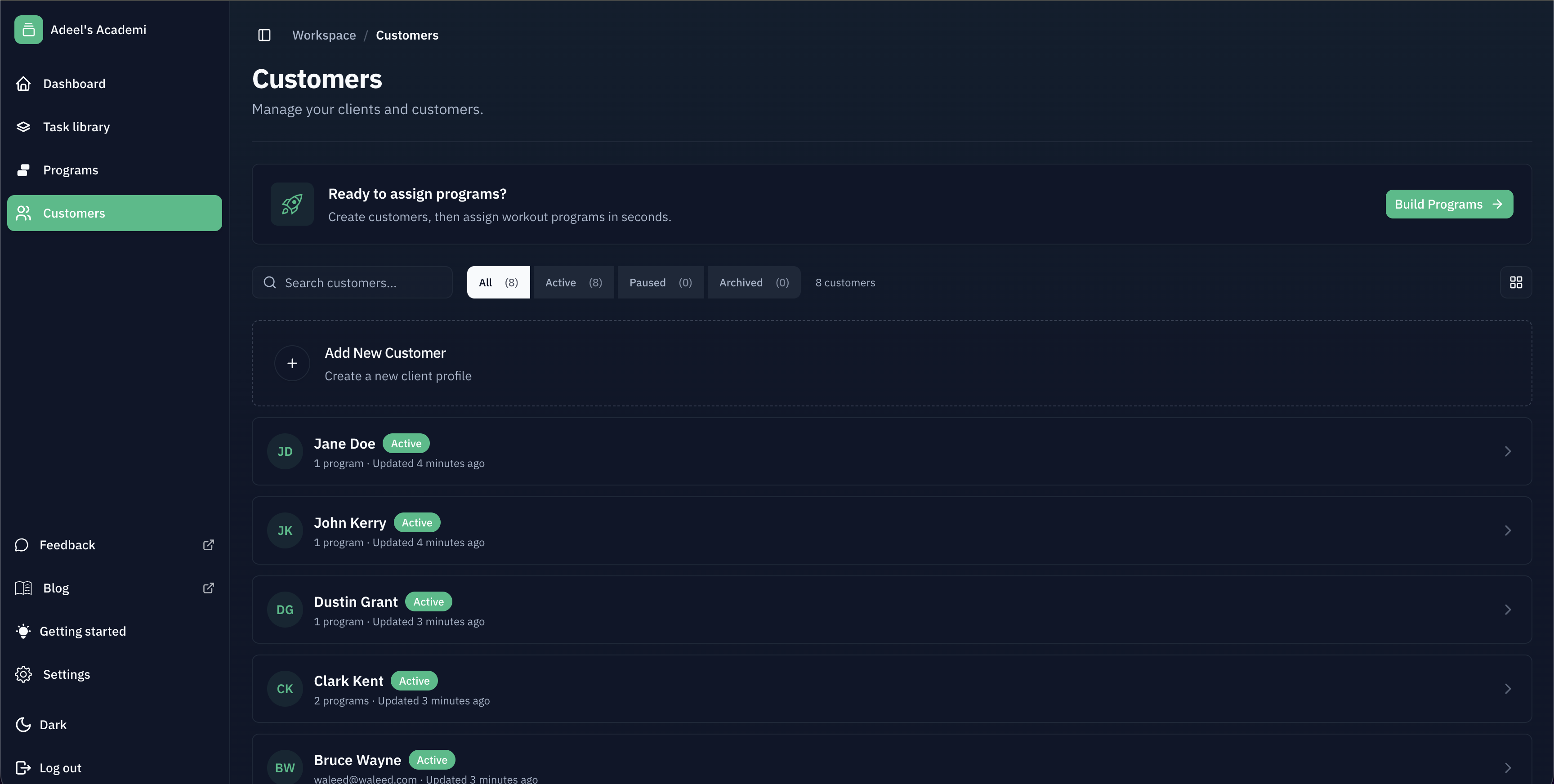The height and width of the screenshot is (784, 1554).
Task: Click the Blog book icon
Action: tap(23, 588)
